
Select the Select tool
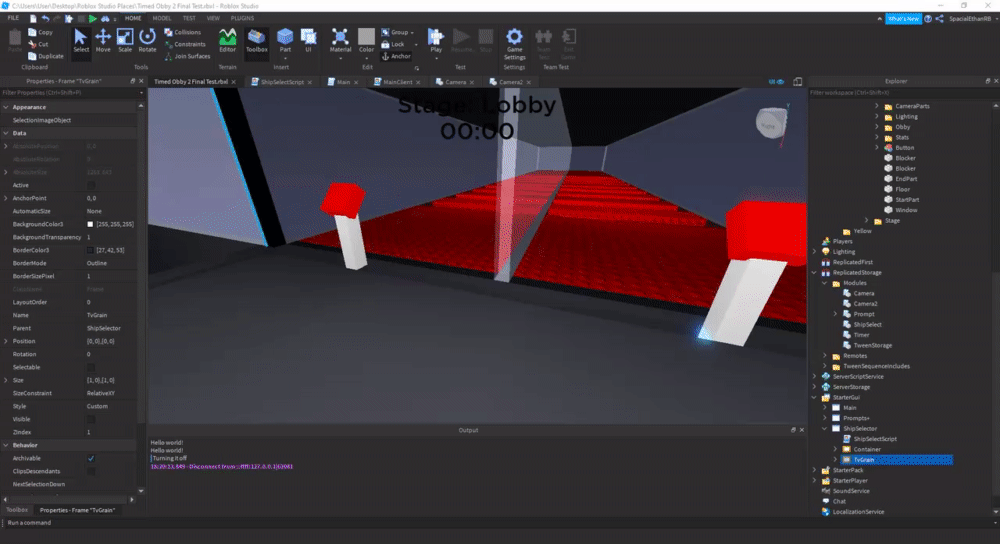pyautogui.click(x=81, y=41)
